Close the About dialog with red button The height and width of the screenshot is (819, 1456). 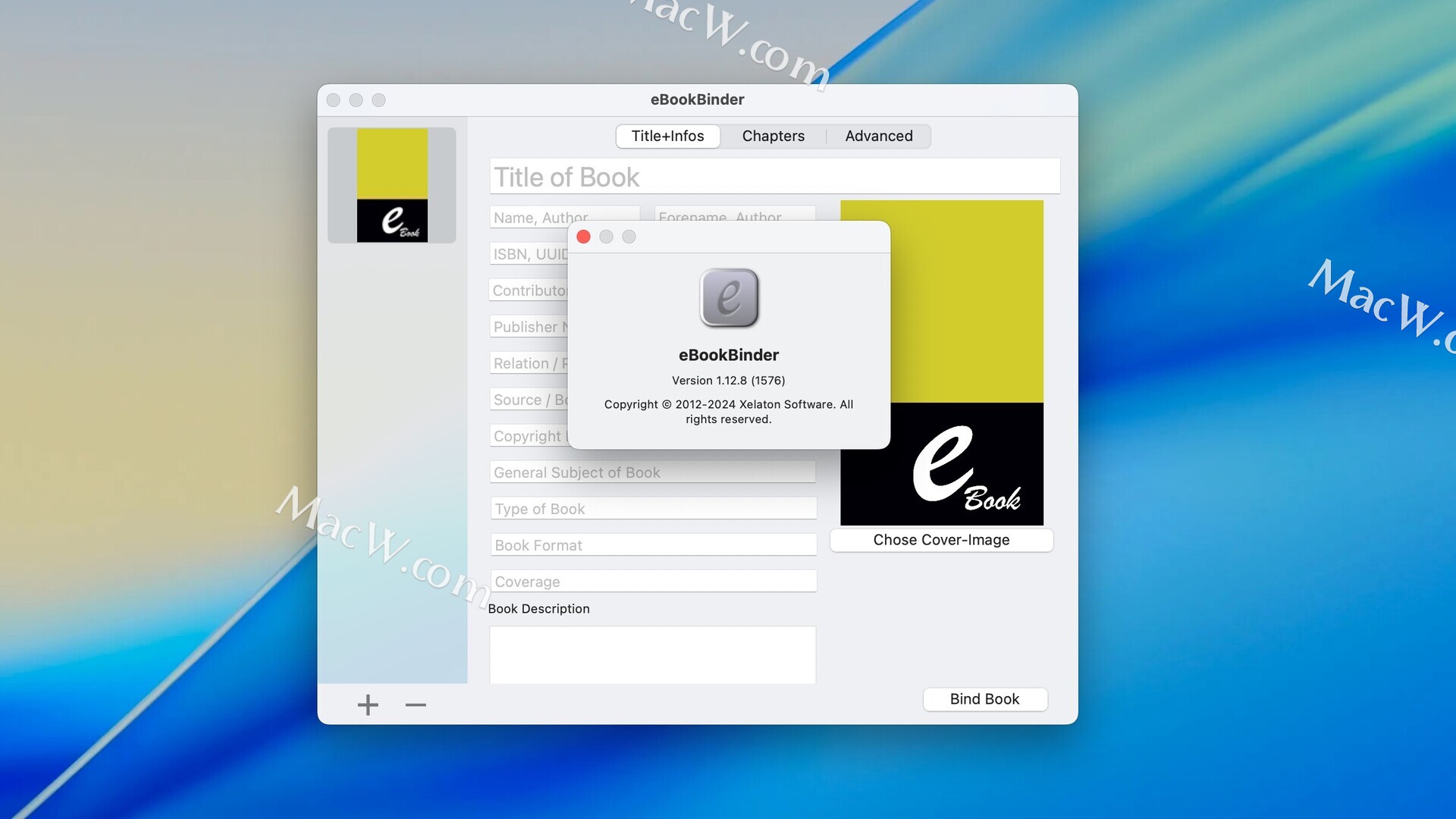pos(583,237)
